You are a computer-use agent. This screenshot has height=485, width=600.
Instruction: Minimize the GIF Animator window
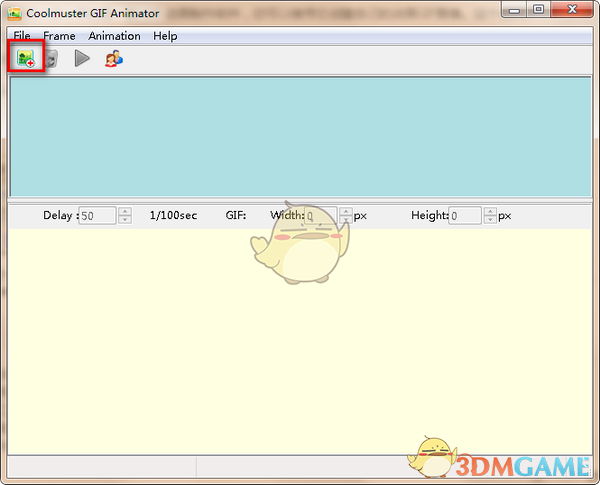514,10
